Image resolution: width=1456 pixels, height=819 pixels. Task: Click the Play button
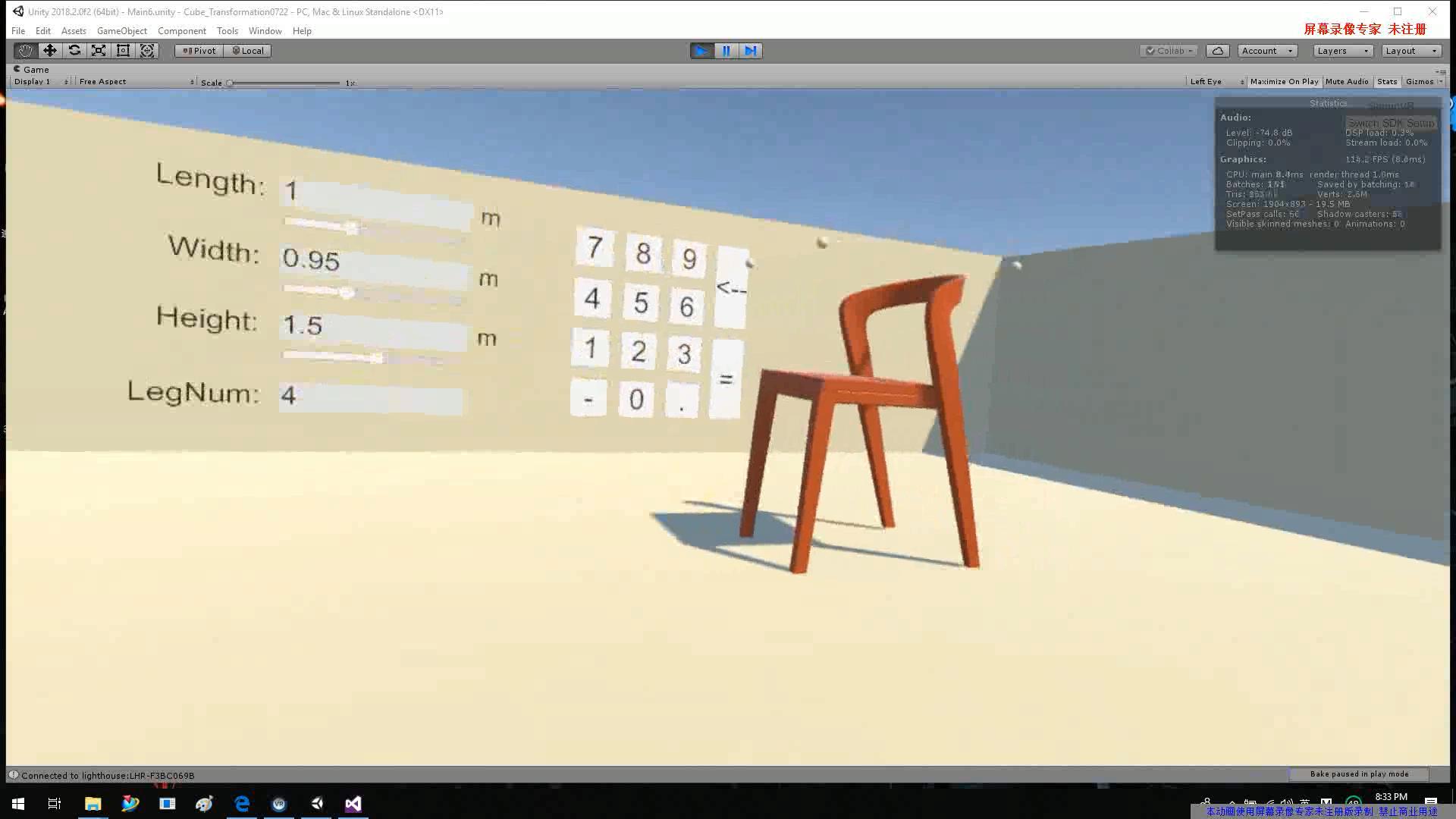(x=701, y=51)
